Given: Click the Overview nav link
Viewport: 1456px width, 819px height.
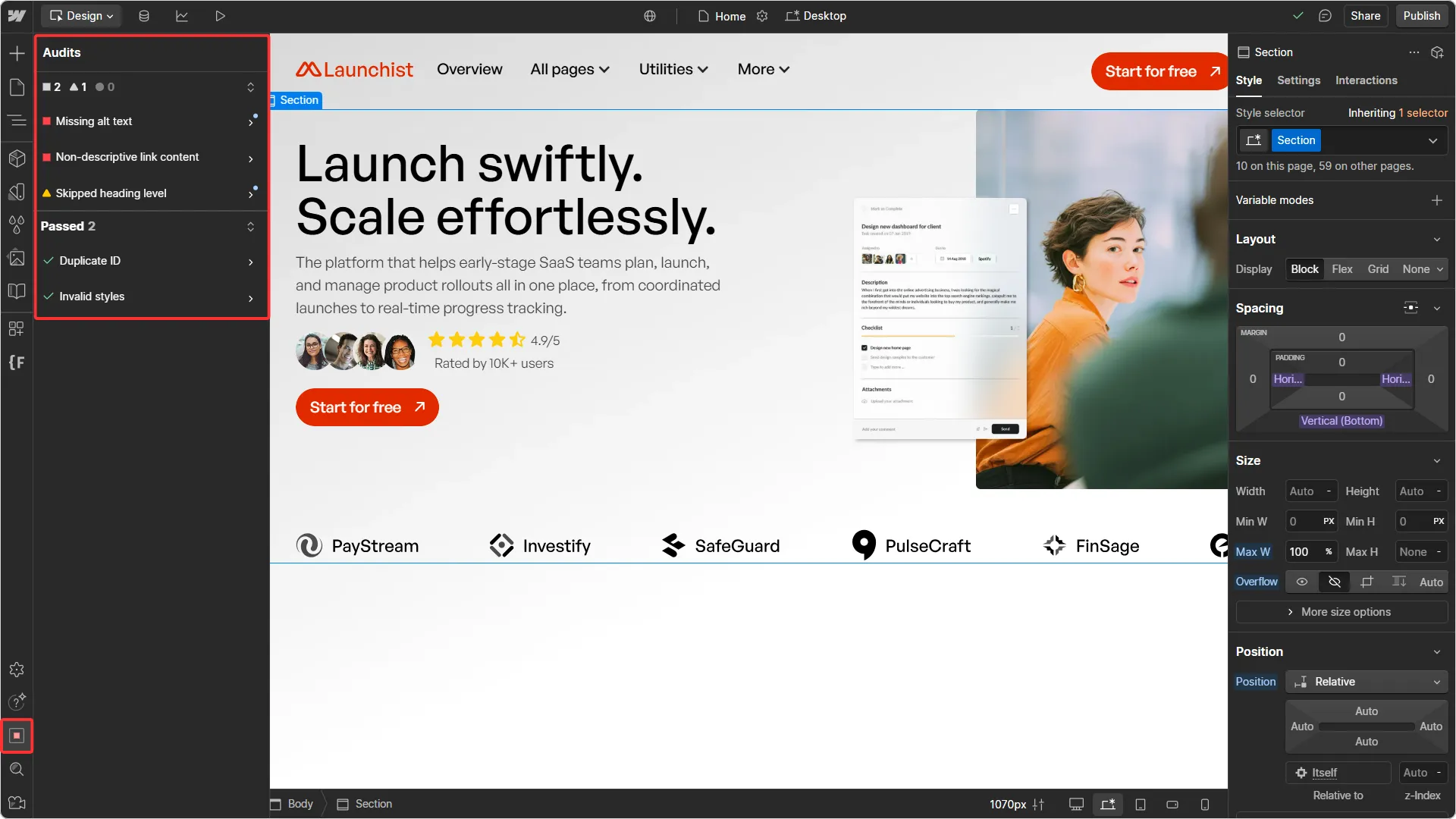Looking at the screenshot, I should click(x=469, y=70).
